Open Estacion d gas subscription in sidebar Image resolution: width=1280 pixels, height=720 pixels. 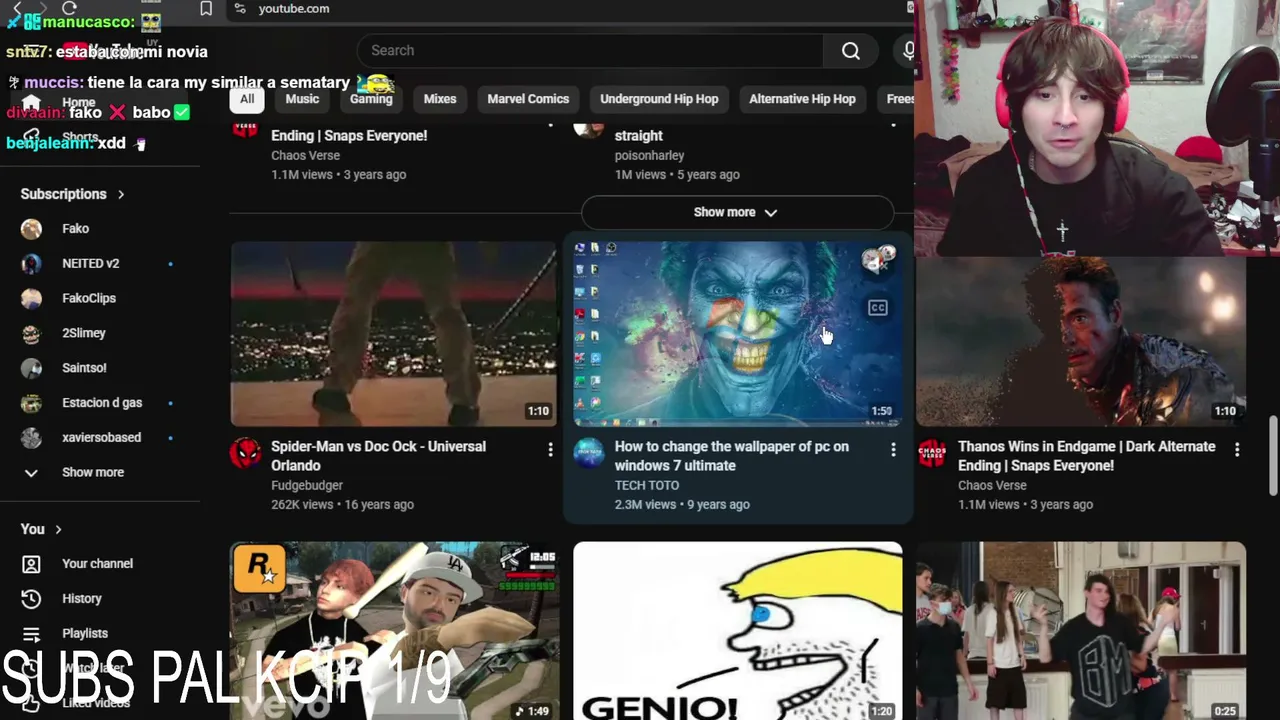(x=102, y=403)
